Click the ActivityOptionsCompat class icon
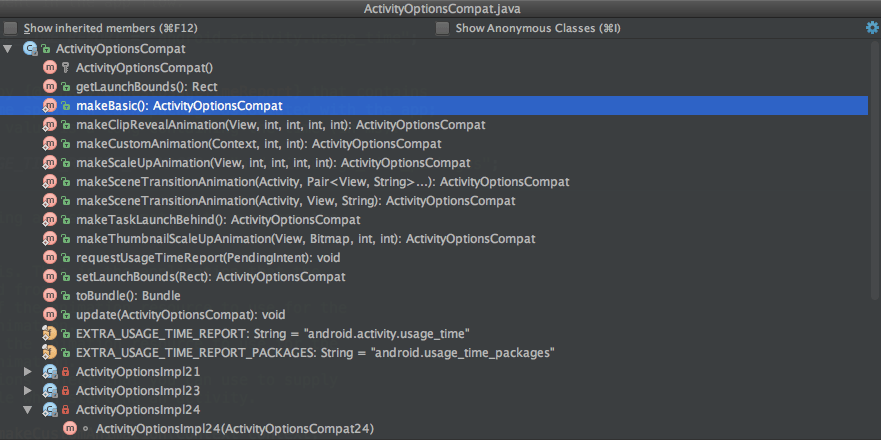 tap(30, 48)
